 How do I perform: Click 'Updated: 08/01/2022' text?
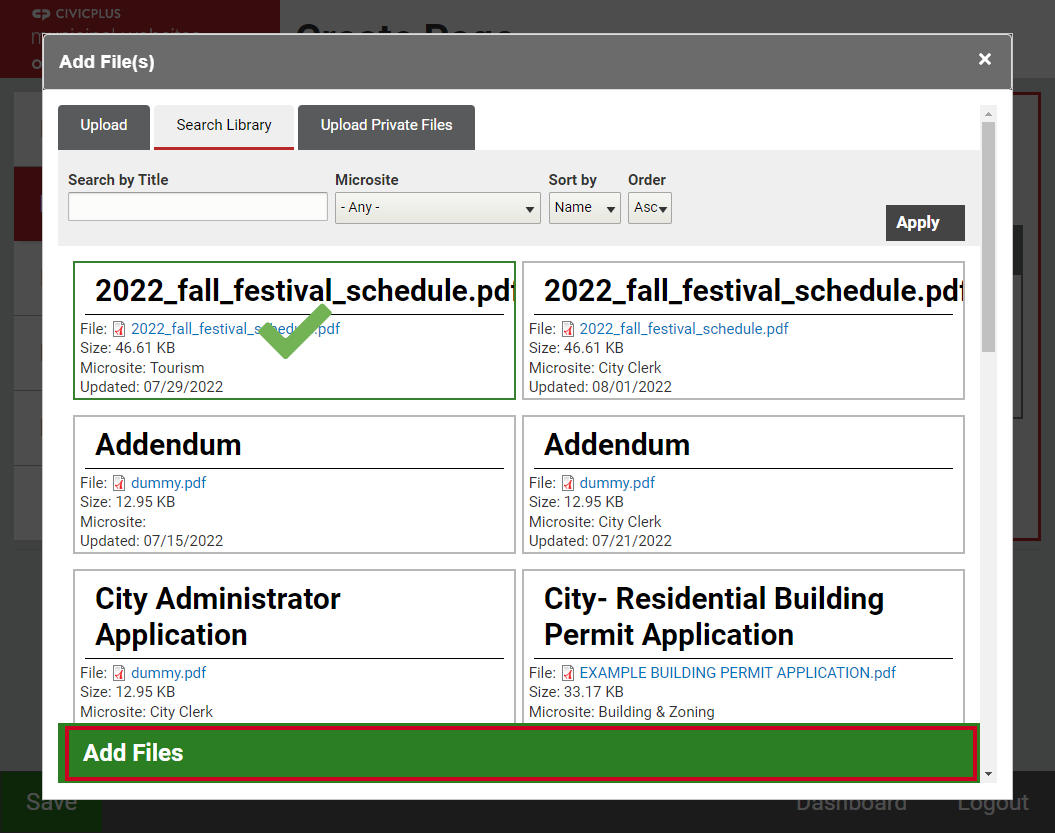point(600,387)
